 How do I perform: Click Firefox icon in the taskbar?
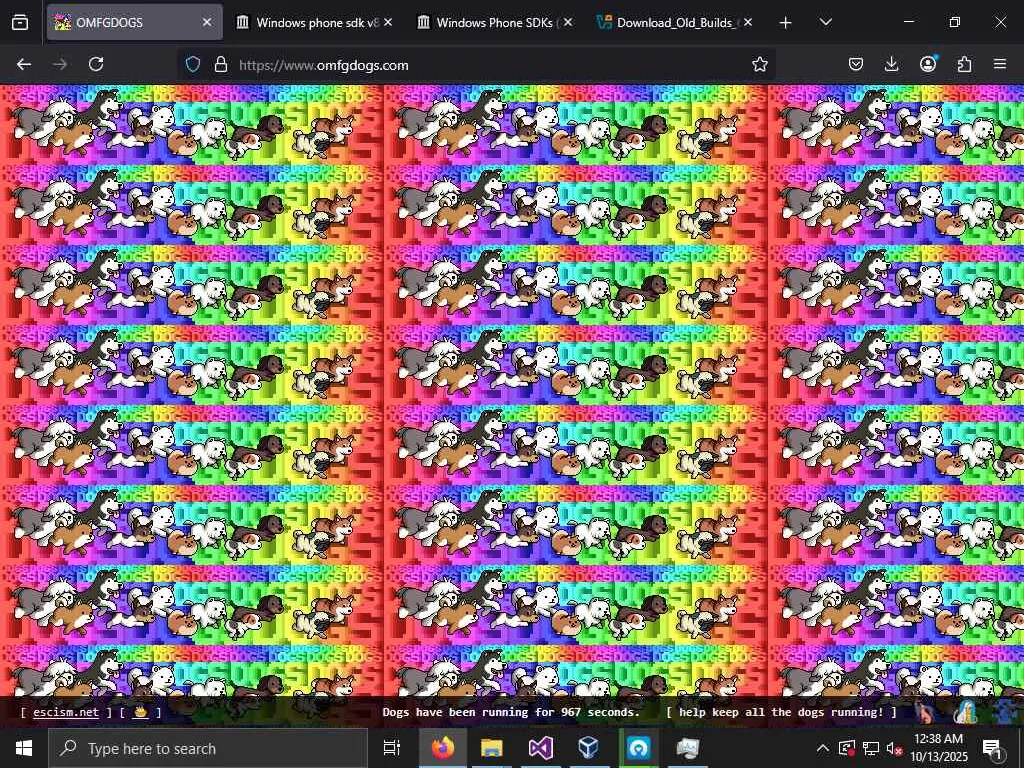[443, 748]
